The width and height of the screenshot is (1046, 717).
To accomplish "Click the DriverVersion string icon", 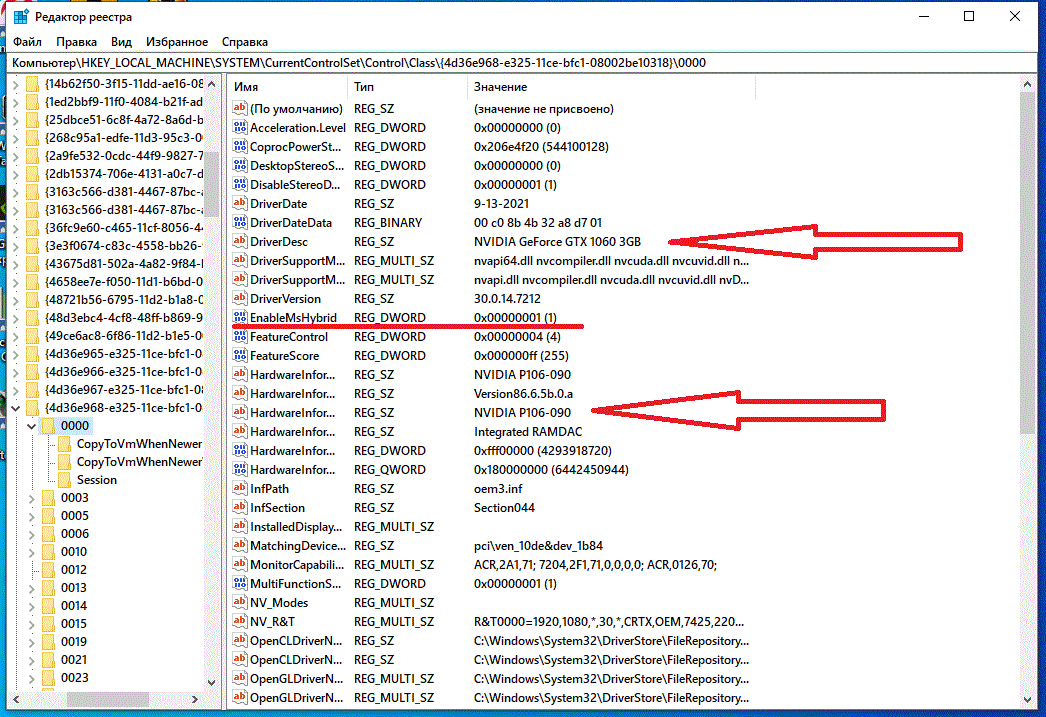I will coord(239,299).
